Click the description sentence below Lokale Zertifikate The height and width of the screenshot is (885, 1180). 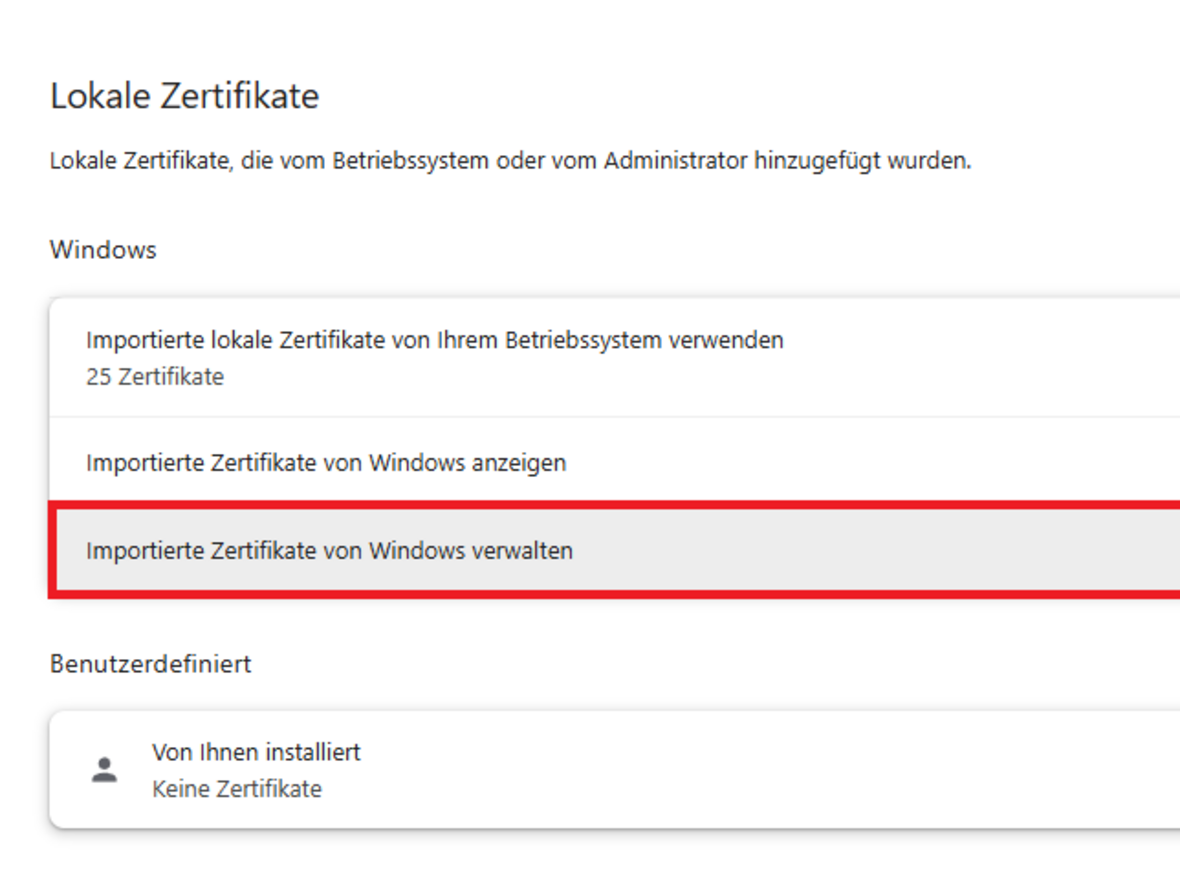pyautogui.click(x=510, y=160)
